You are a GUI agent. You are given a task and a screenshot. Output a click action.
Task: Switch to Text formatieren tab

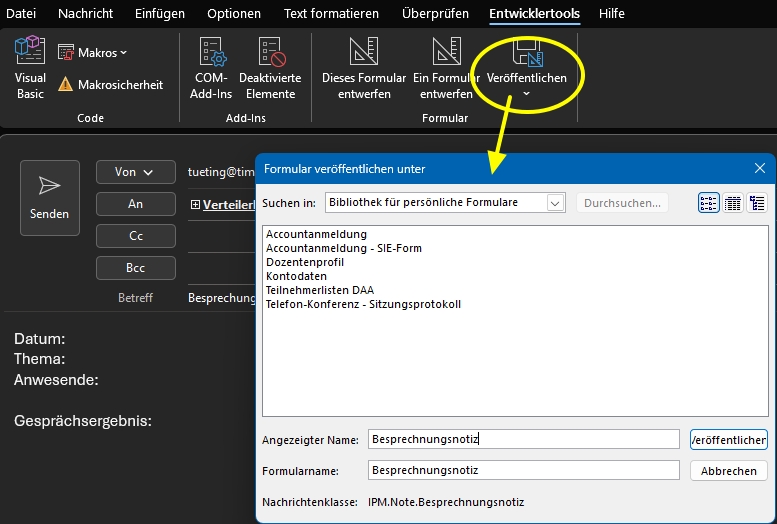(332, 13)
